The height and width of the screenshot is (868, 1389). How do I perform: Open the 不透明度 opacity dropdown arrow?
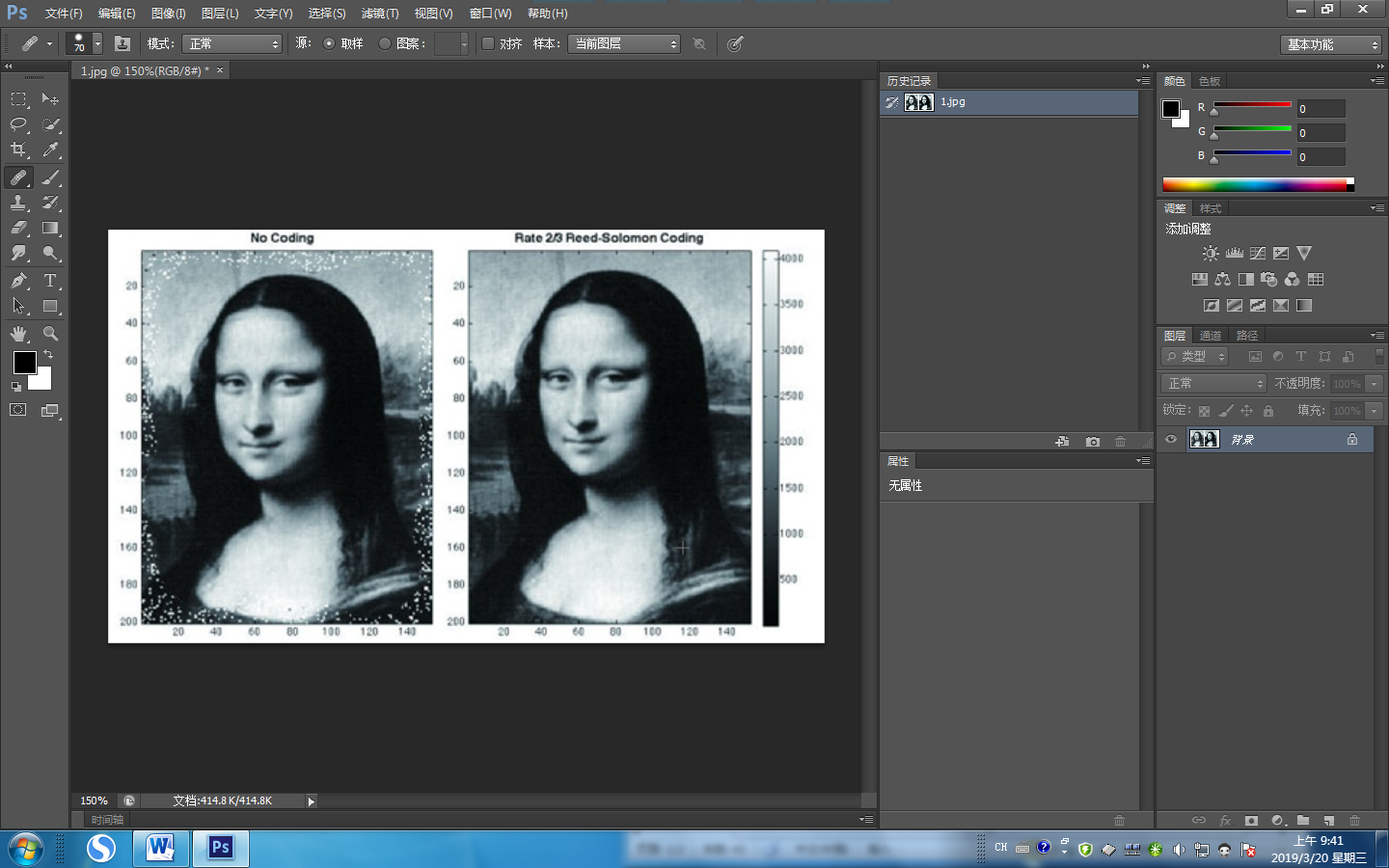[x=1375, y=383]
